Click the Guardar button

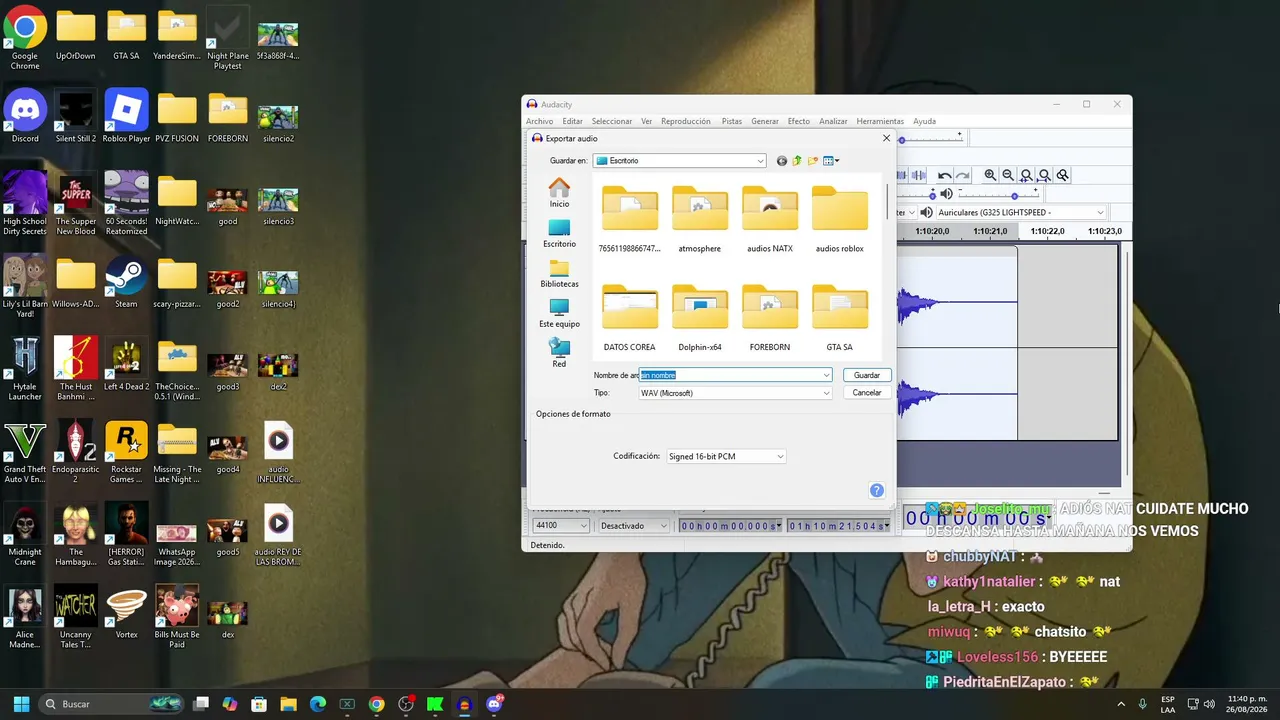pyautogui.click(x=867, y=375)
